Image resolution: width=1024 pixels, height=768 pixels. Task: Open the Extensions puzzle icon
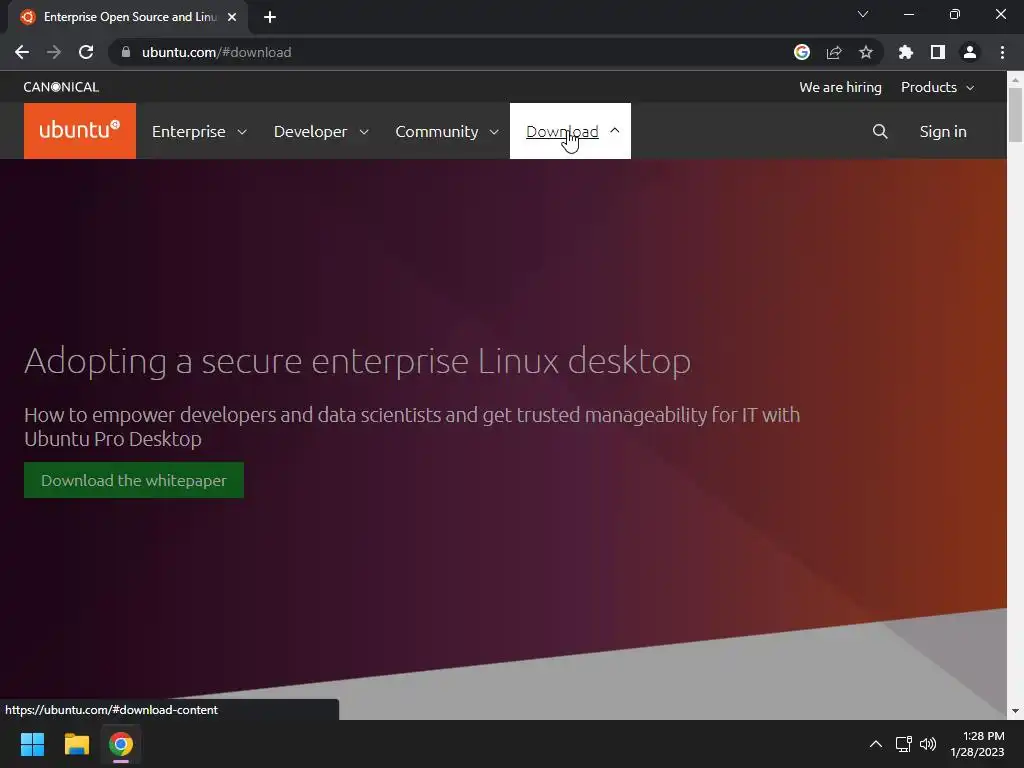(x=905, y=52)
